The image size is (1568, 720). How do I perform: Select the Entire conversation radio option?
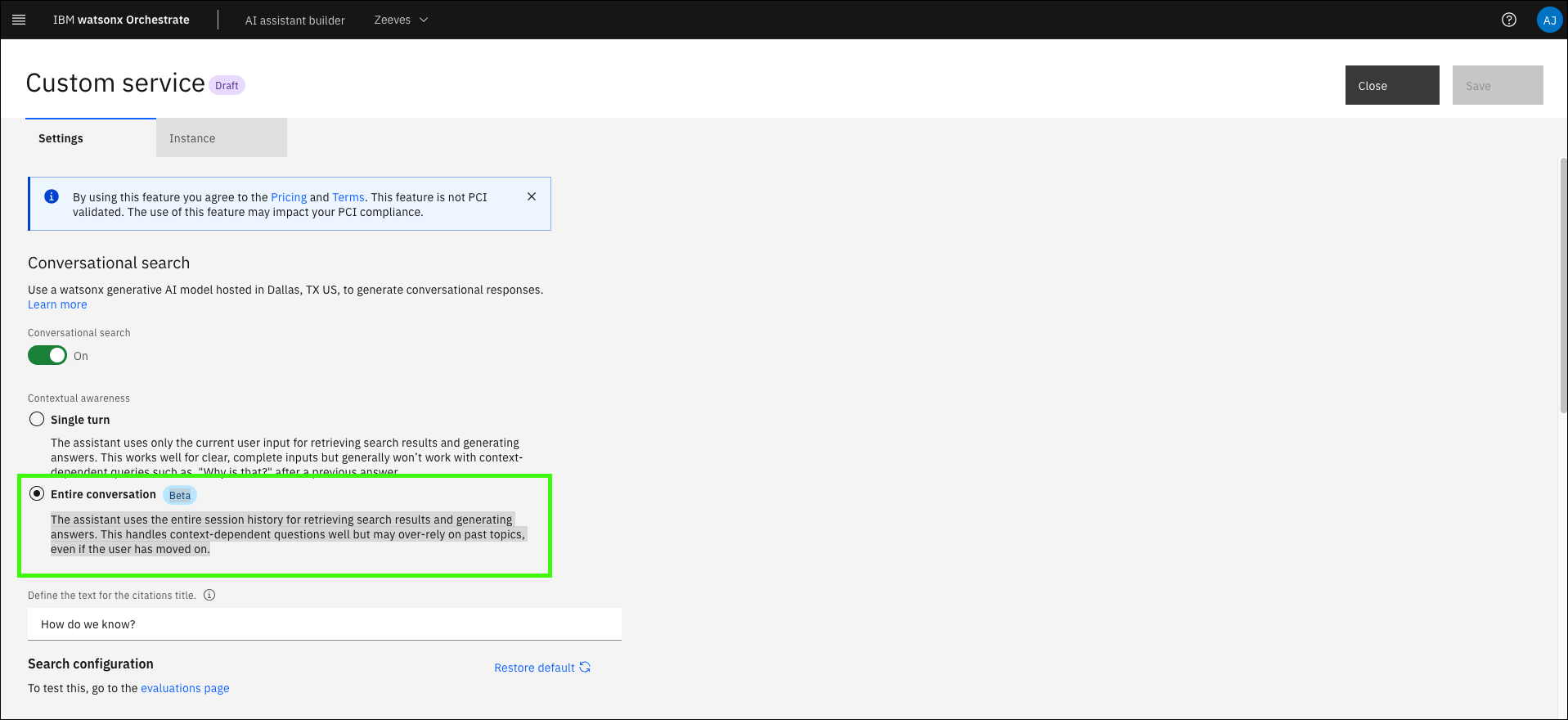coord(37,493)
